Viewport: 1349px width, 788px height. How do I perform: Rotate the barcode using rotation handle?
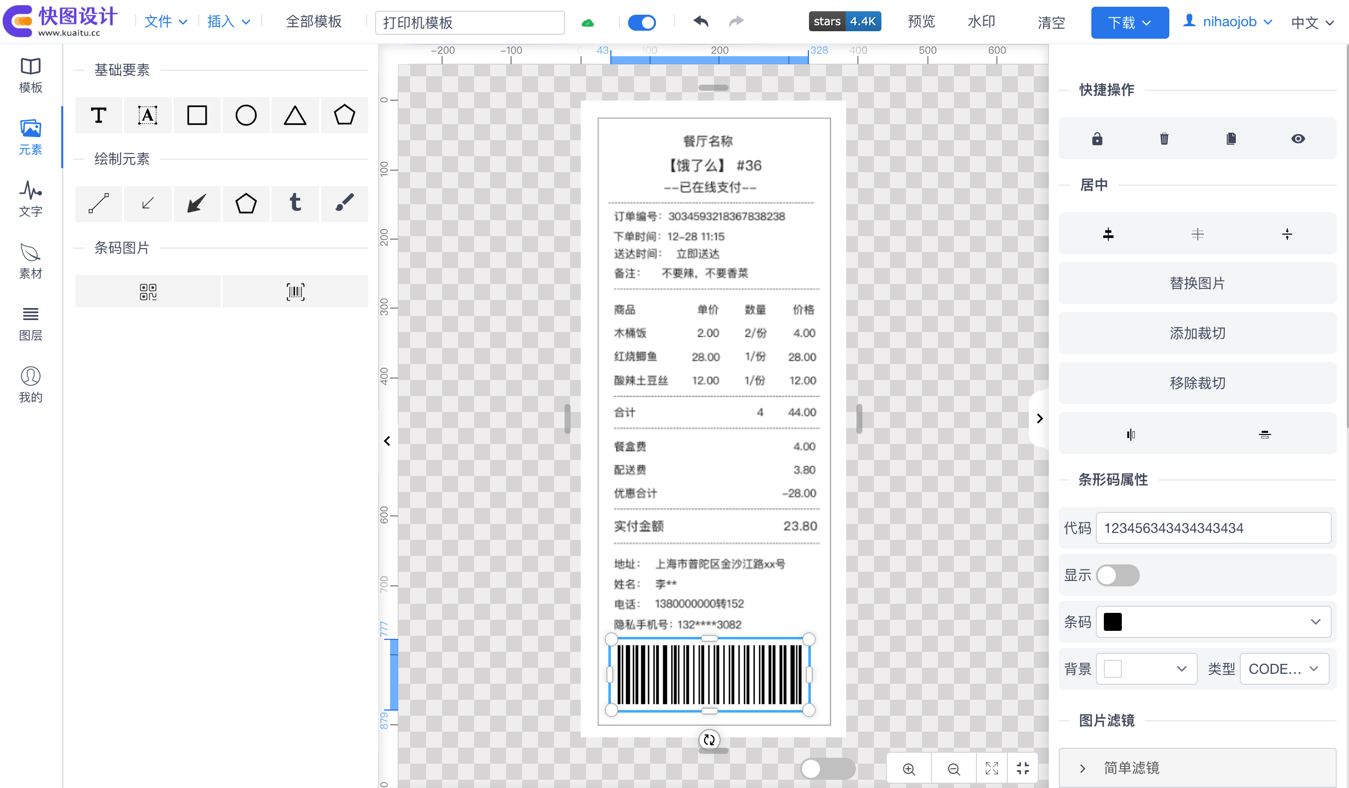coord(709,740)
